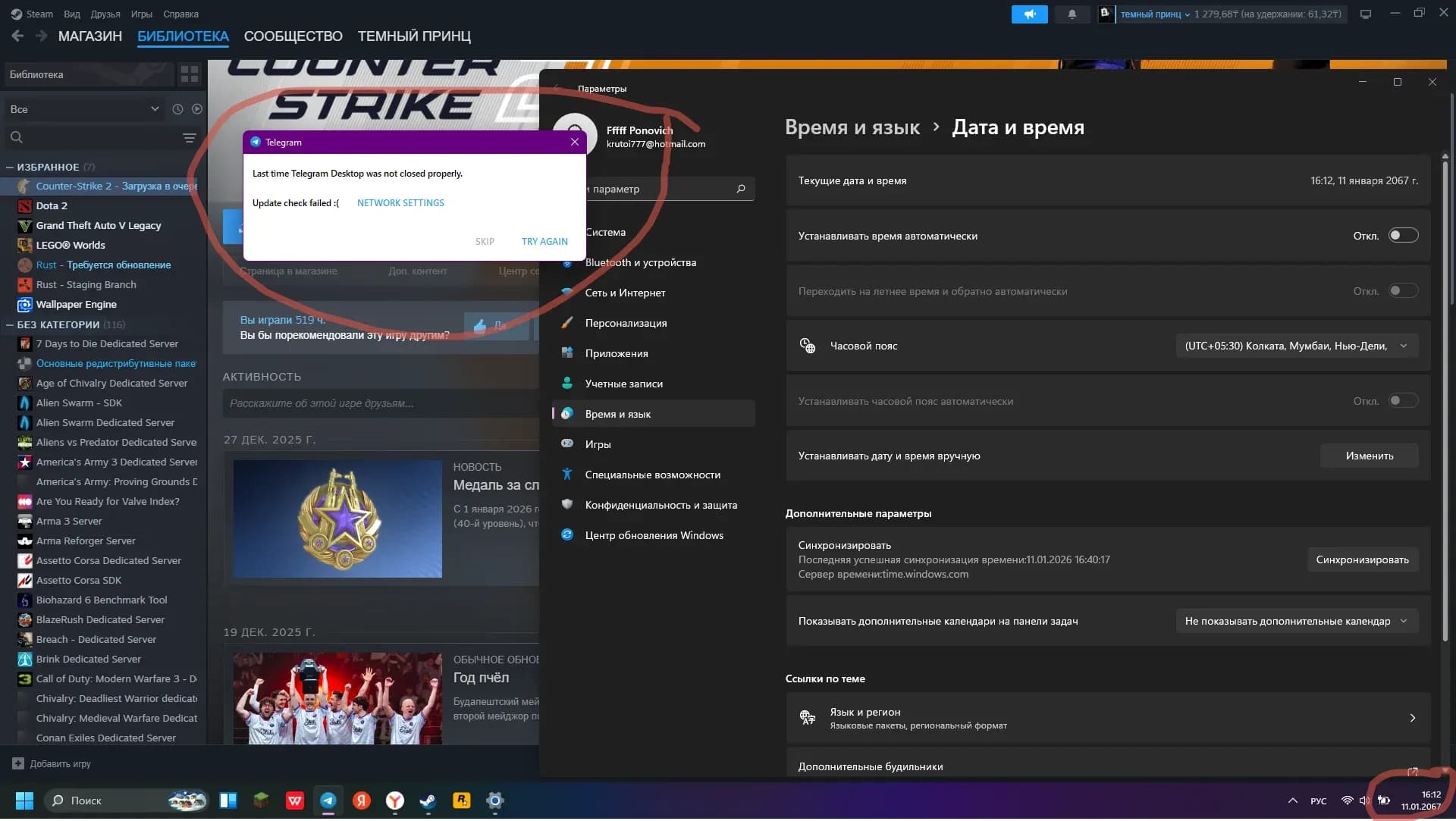This screenshot has height=821, width=1456.
Task: Click the library search magnifier icon
Action: [x=17, y=137]
